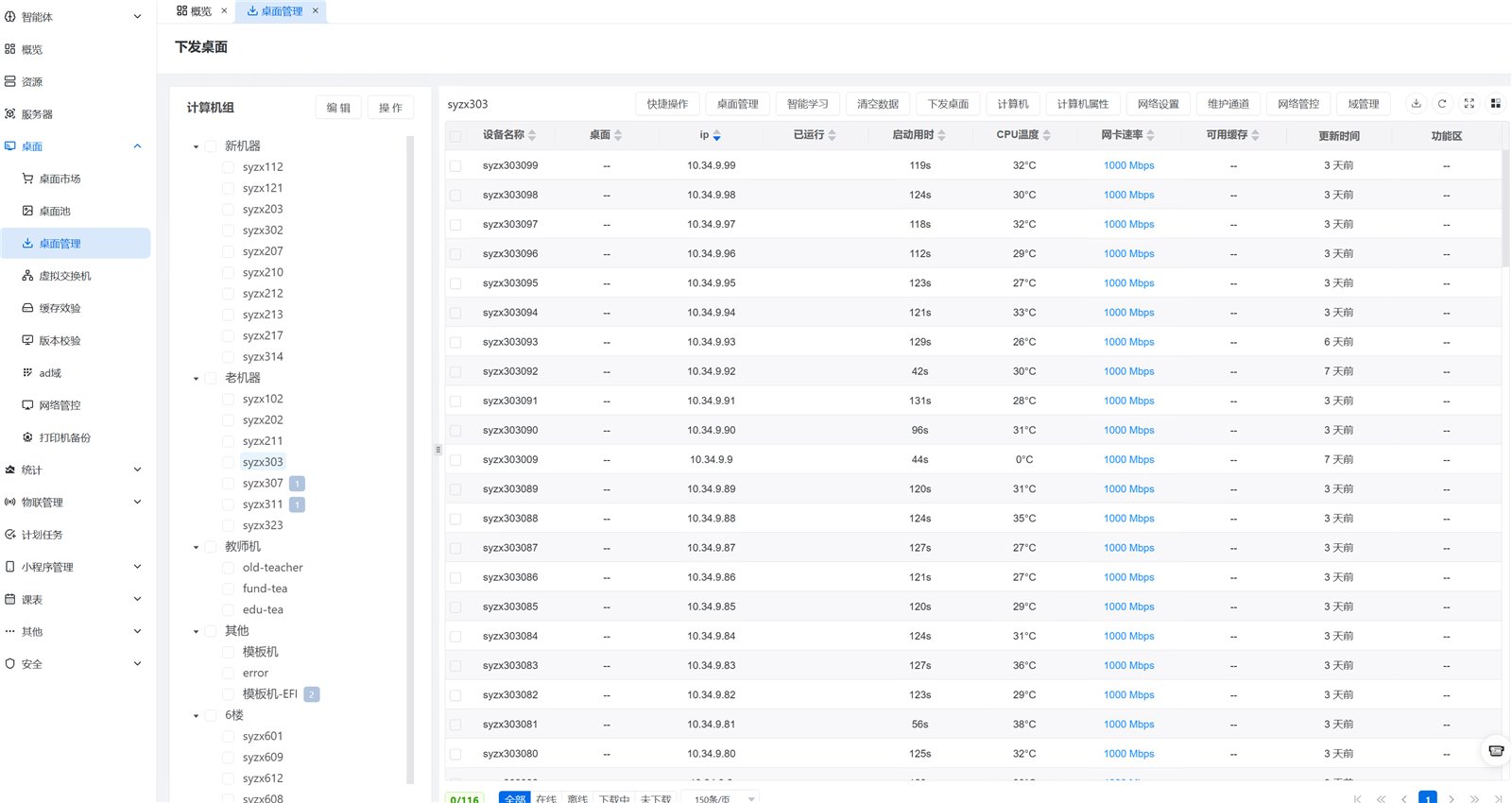Sort by 可用缓存 column arrows
This screenshot has height=803, width=1512.
(1255, 135)
